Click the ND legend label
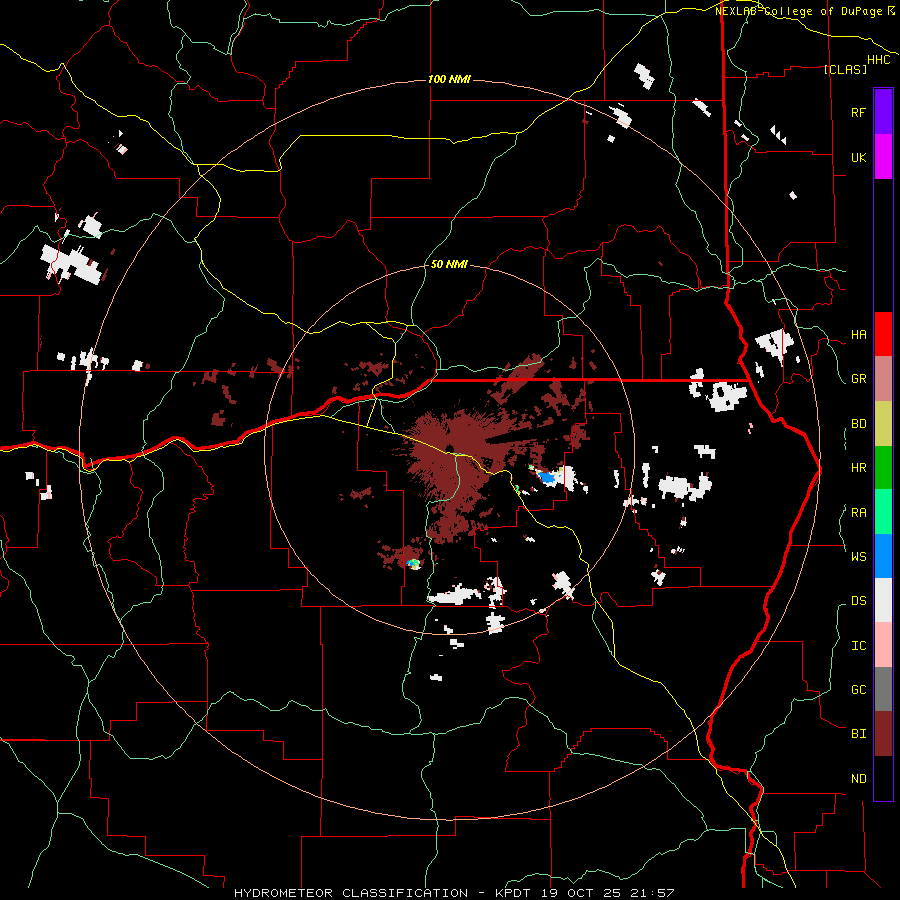 (x=858, y=779)
